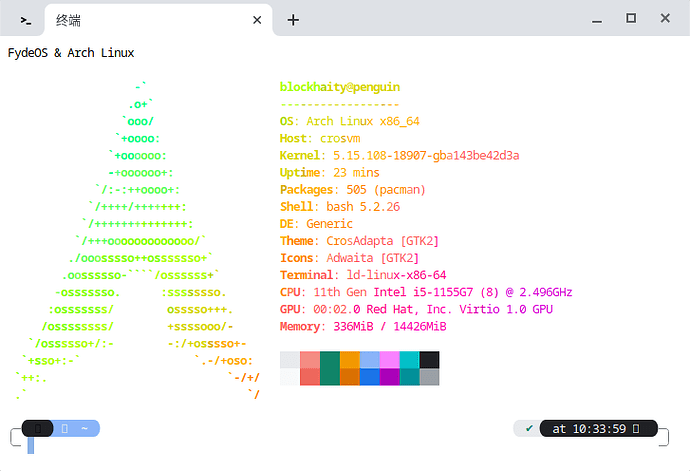Click the salmon red top-row color block
Screen dimensions: 690x471
[310, 360]
